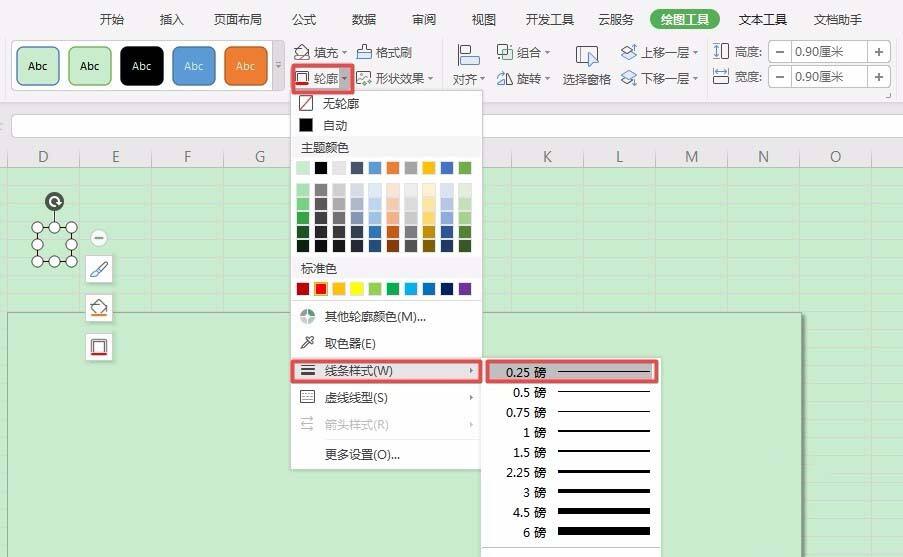The height and width of the screenshot is (557, 903).
Task: Expand the shape styles gallery
Action: [x=278, y=65]
